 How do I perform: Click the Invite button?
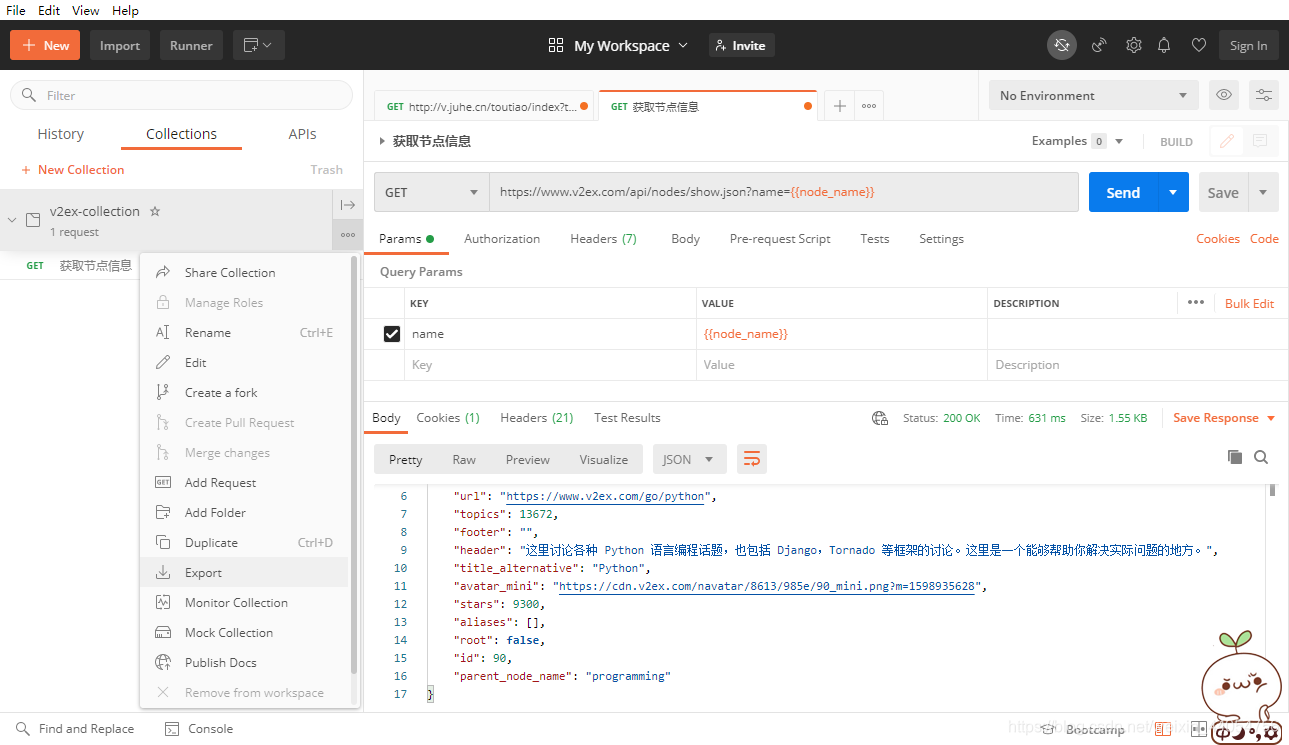742,45
